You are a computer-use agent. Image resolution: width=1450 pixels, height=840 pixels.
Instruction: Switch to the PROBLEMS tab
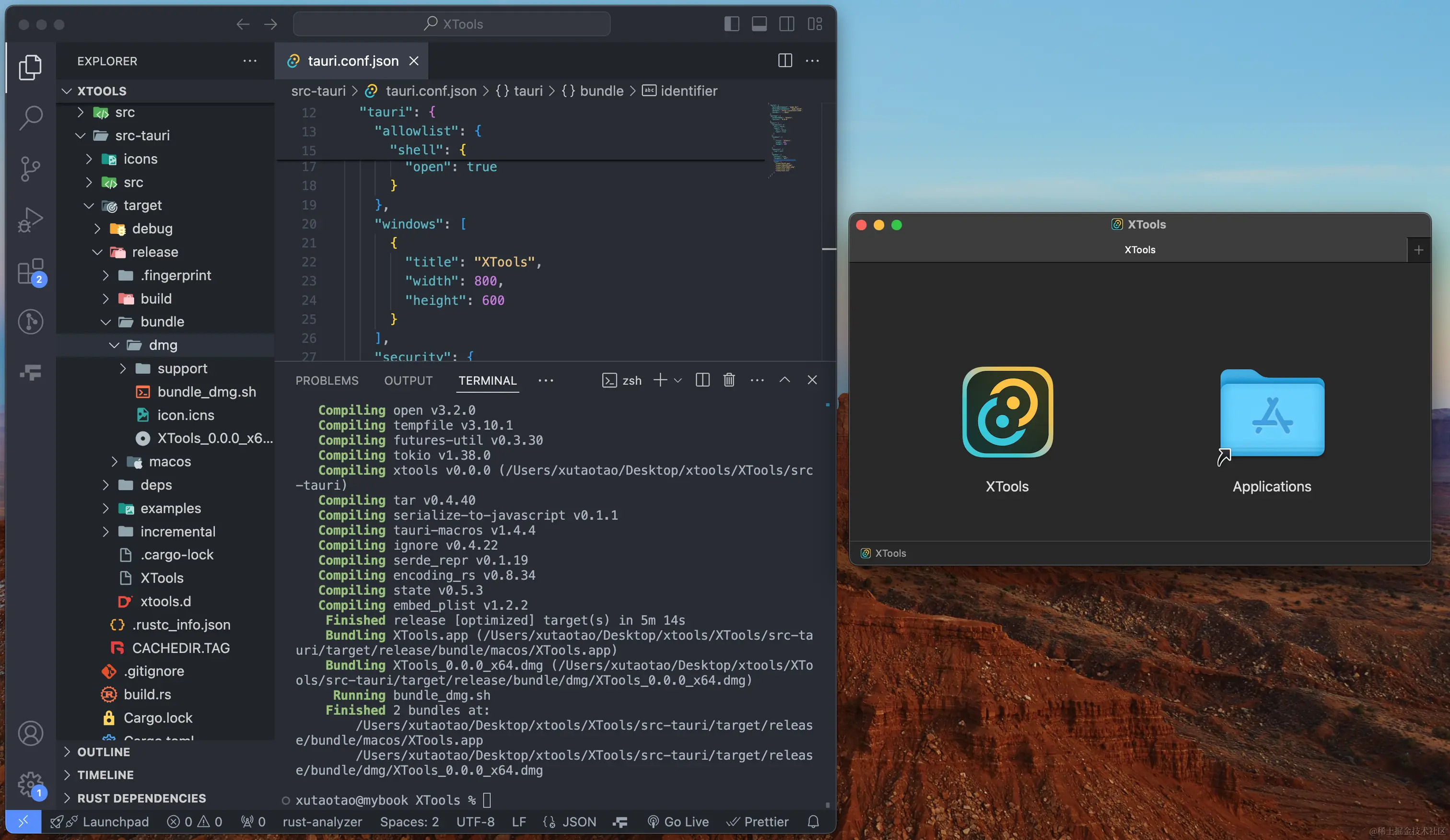(327, 380)
